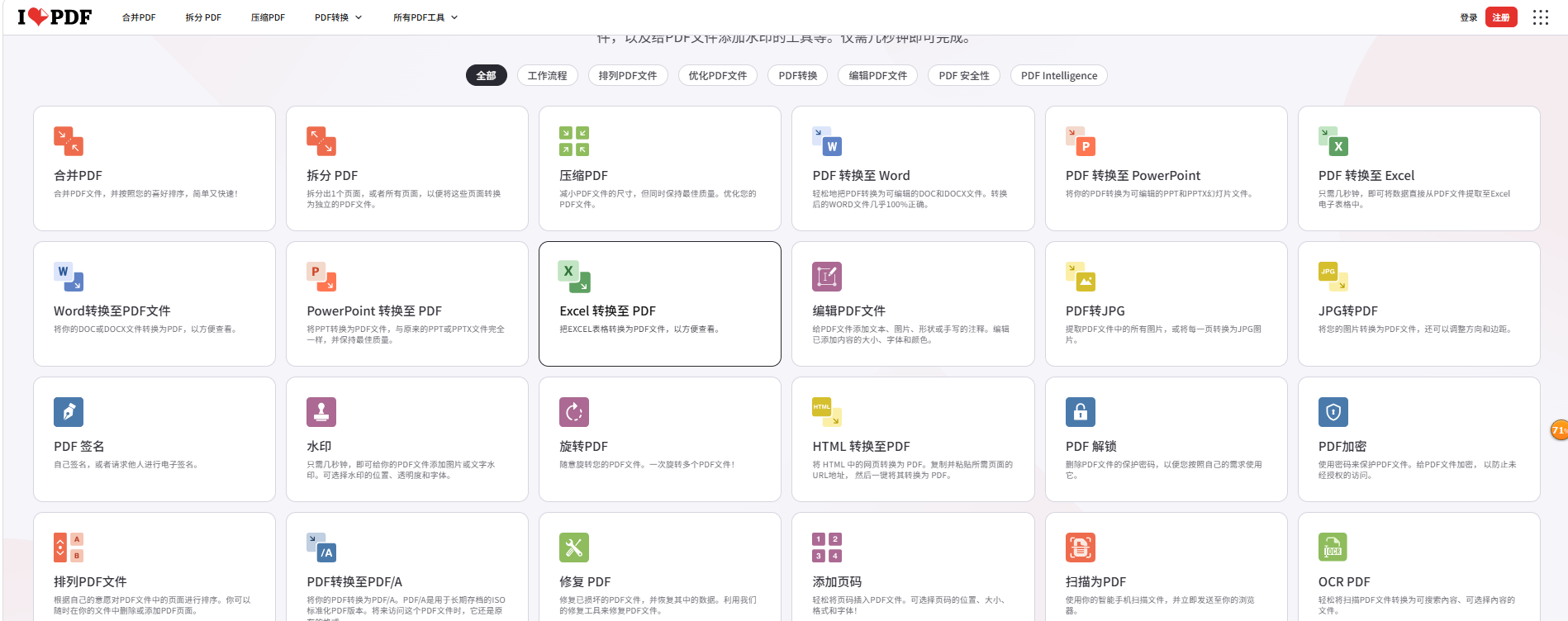Viewport: 1568px width, 621px height.
Task: Click 合并PDF in the top navigation
Action: pyautogui.click(x=139, y=17)
